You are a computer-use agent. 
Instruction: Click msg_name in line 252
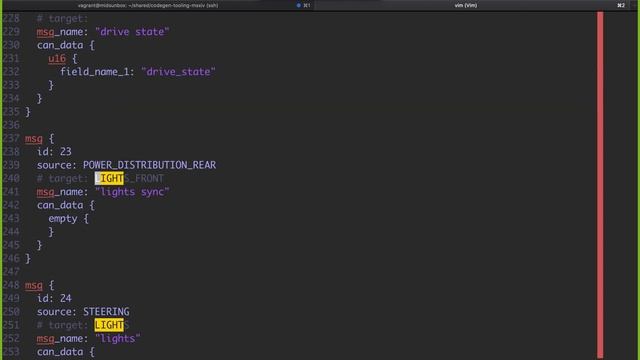point(60,338)
